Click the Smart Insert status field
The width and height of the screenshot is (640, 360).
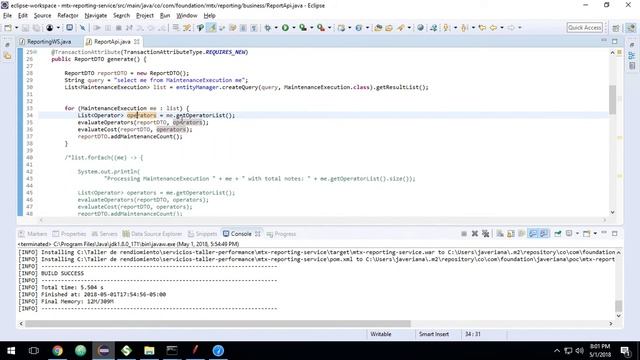point(433,334)
